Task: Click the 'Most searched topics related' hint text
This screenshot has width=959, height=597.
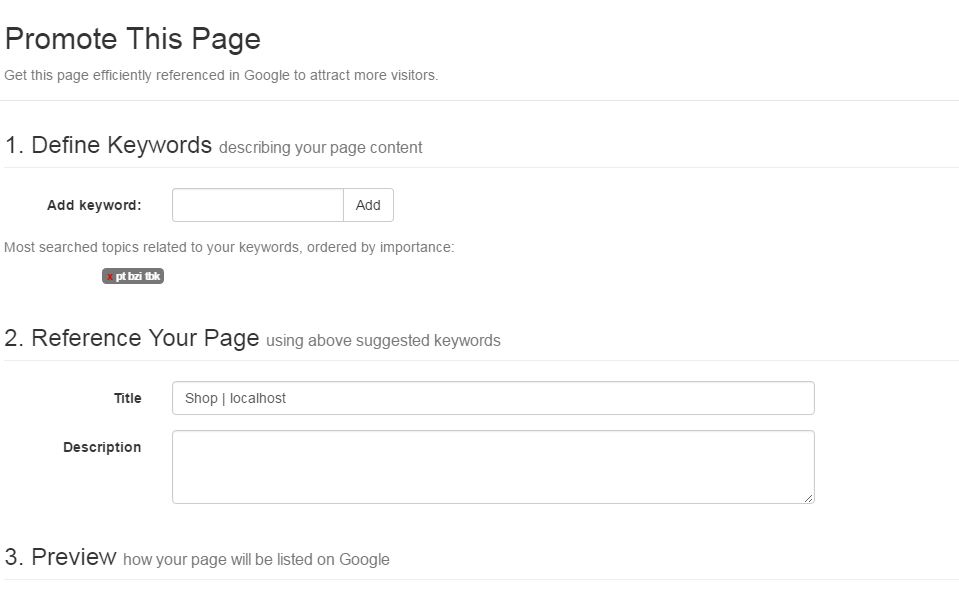Action: tap(229, 247)
